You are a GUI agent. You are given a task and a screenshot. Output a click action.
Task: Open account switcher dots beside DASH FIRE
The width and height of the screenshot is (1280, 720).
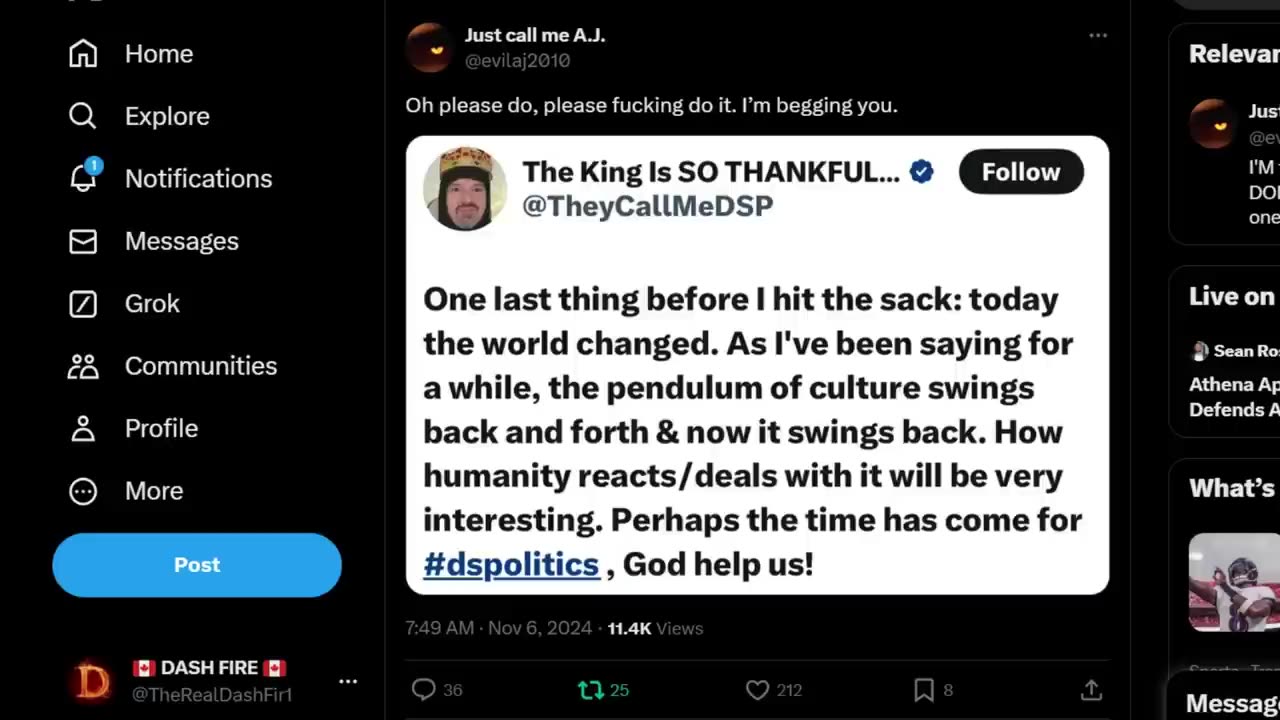point(348,681)
